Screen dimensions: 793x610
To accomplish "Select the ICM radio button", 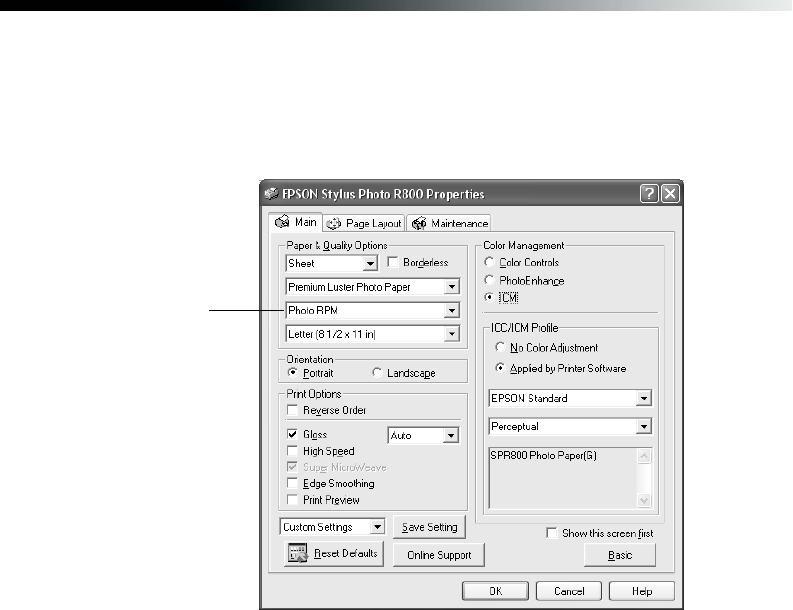I will coord(489,297).
